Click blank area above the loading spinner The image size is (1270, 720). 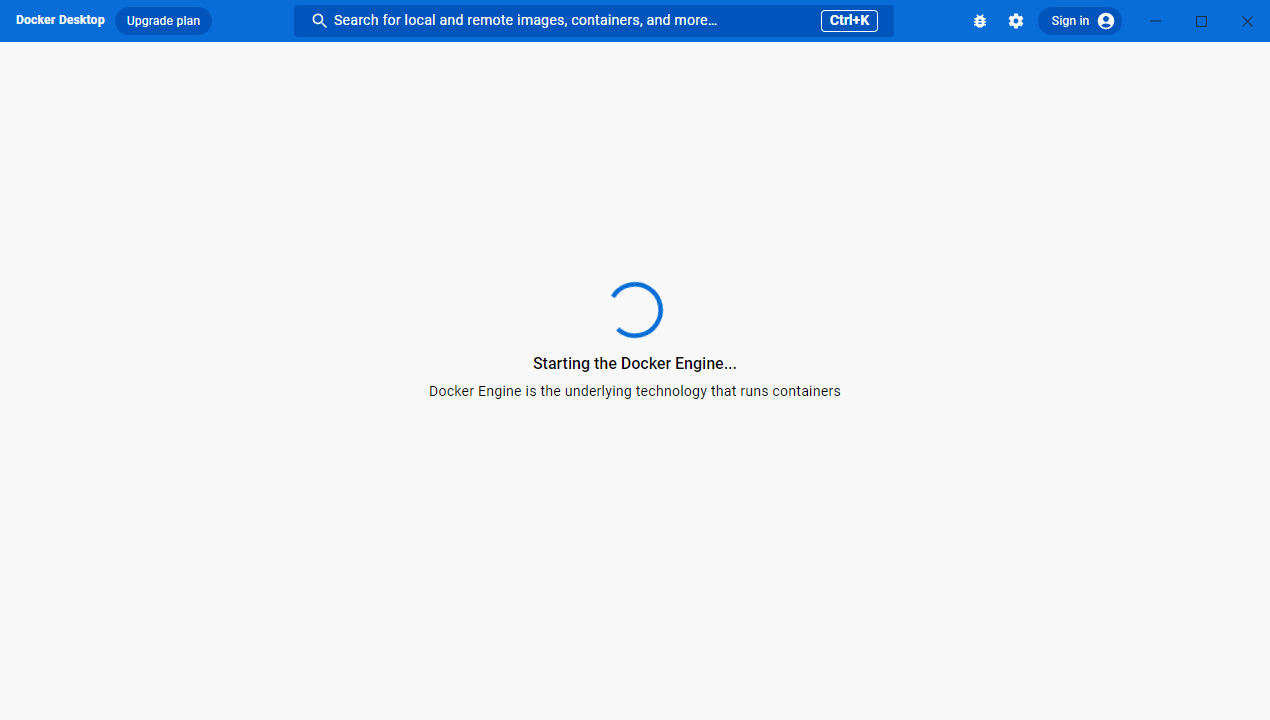click(x=634, y=160)
